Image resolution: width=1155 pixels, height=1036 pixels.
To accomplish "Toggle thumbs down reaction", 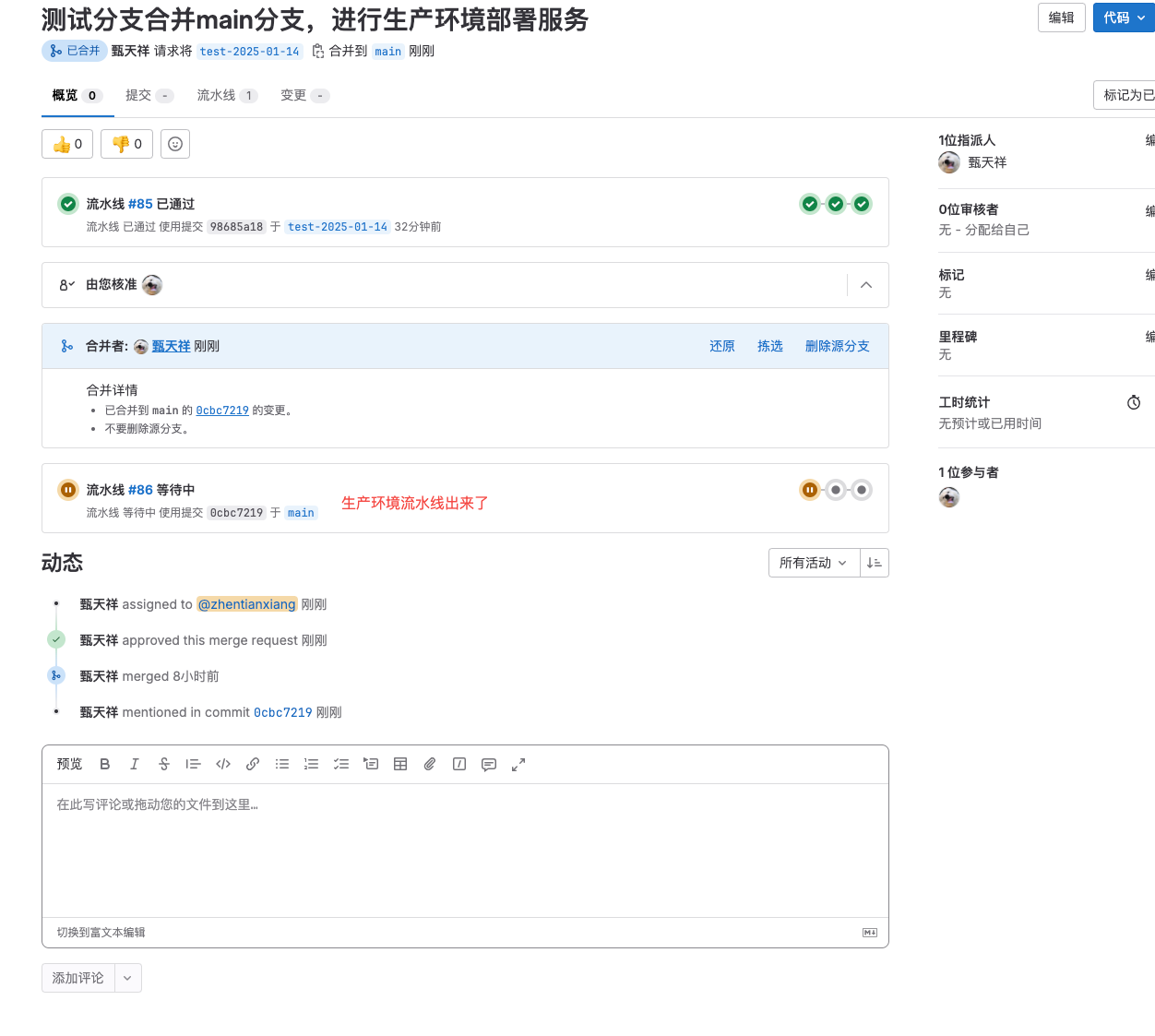I will [x=126, y=144].
